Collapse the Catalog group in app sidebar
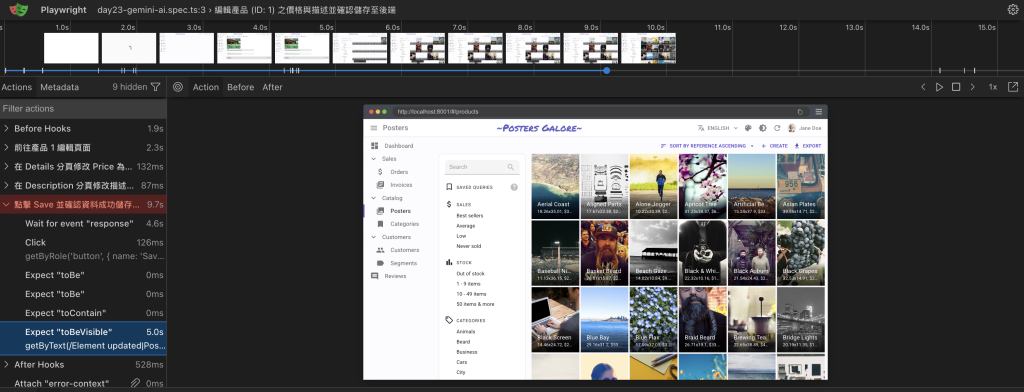This screenshot has width=1024, height=392. click(392, 198)
